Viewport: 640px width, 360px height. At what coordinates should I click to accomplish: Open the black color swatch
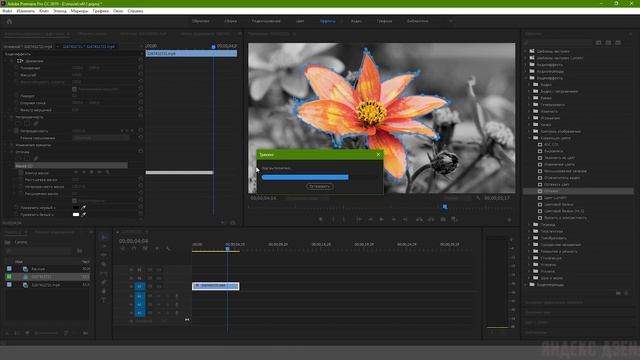point(76,207)
